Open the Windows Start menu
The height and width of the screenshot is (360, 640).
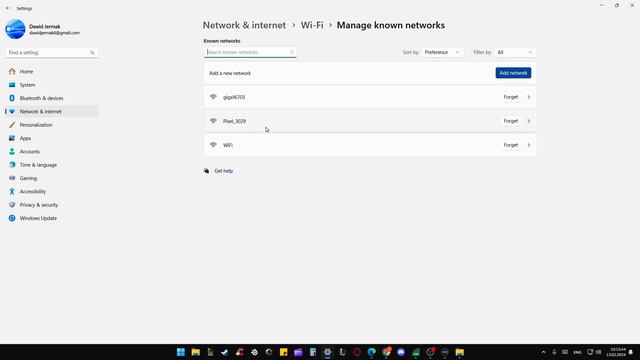[x=181, y=352]
